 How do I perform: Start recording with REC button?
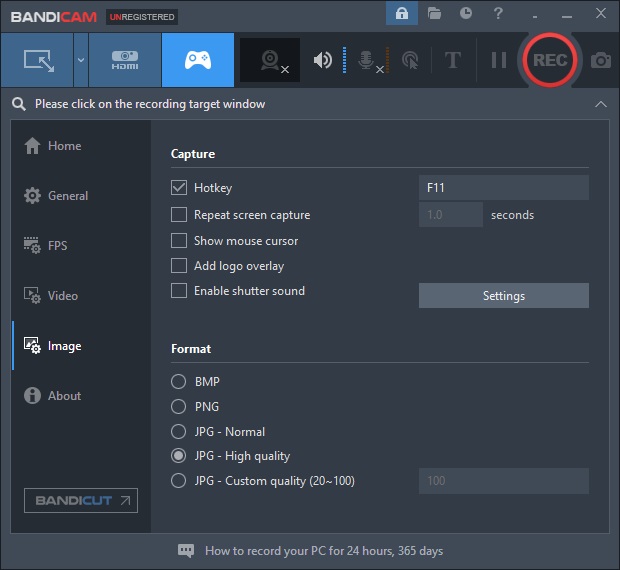[x=550, y=60]
